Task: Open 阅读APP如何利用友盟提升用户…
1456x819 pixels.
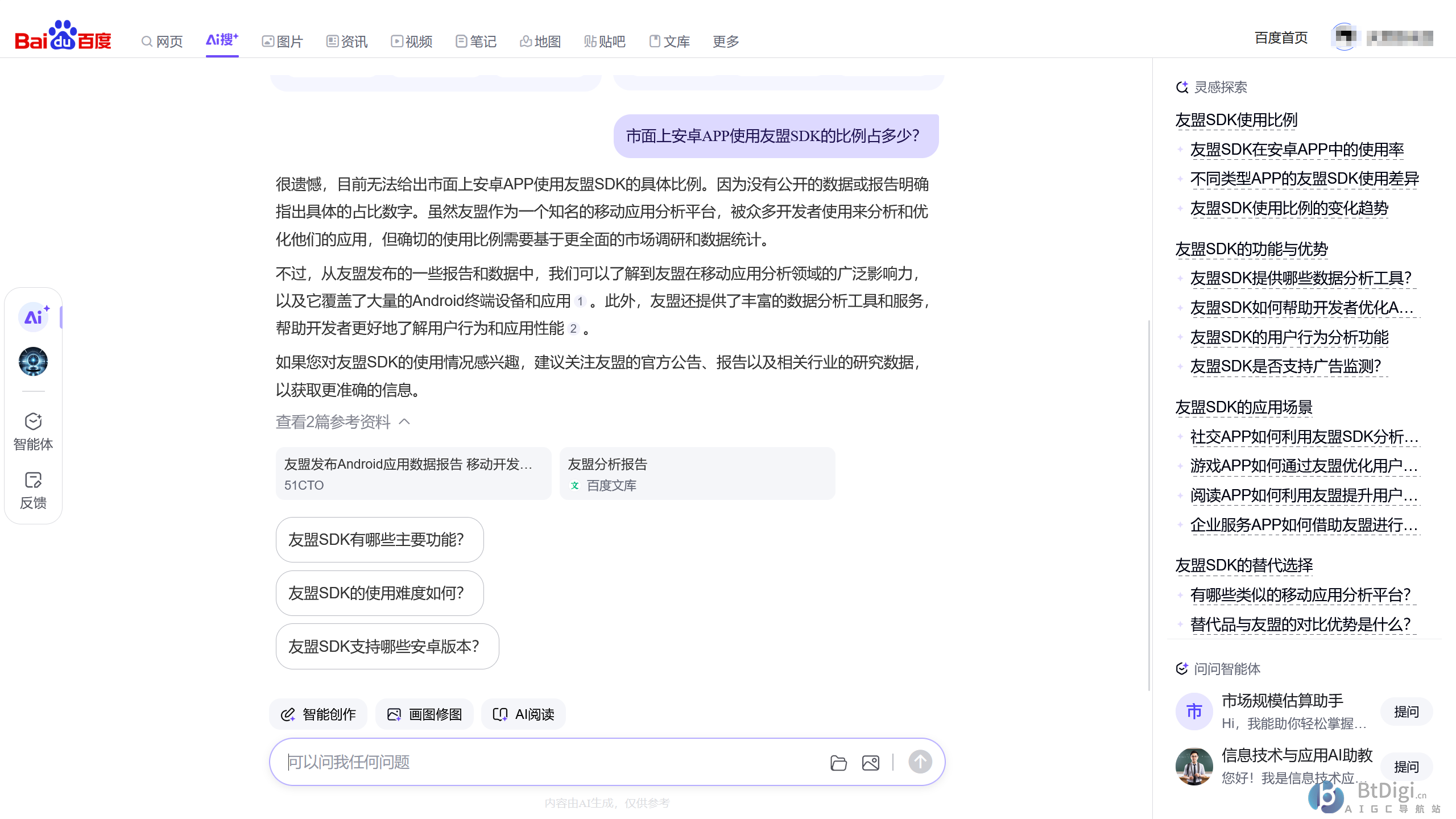Action: [1304, 495]
